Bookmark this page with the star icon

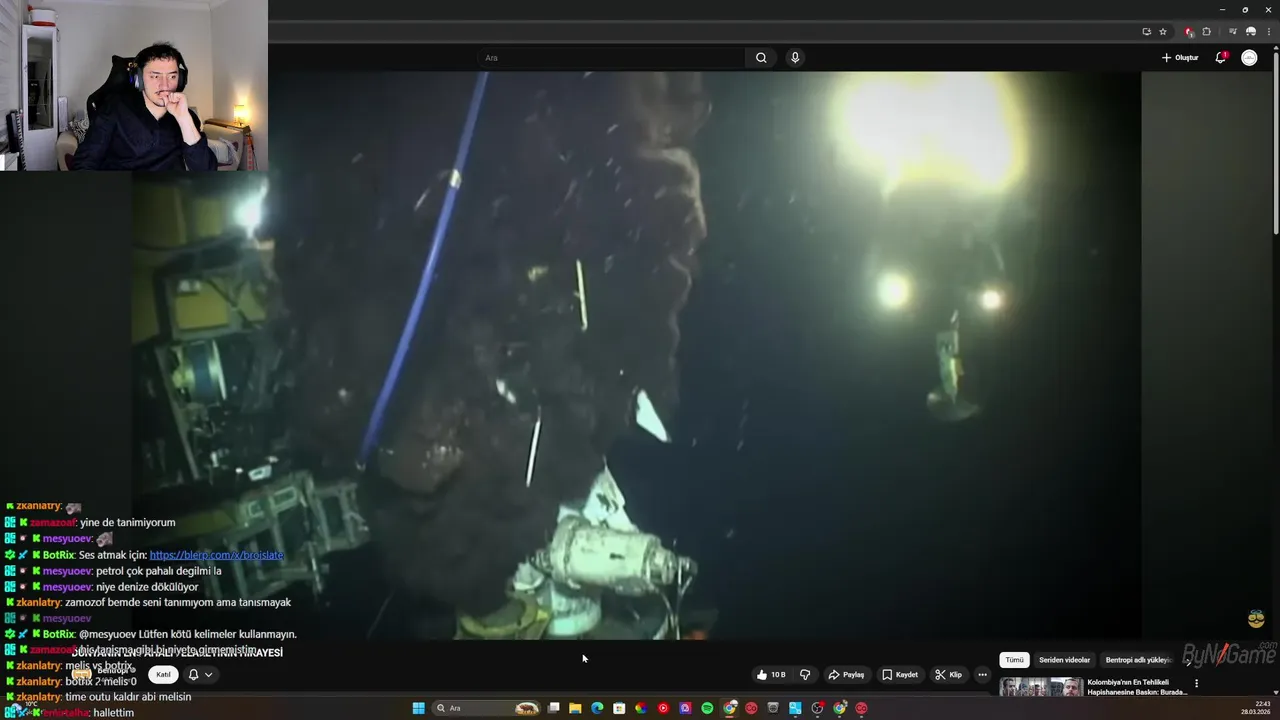click(x=1163, y=32)
